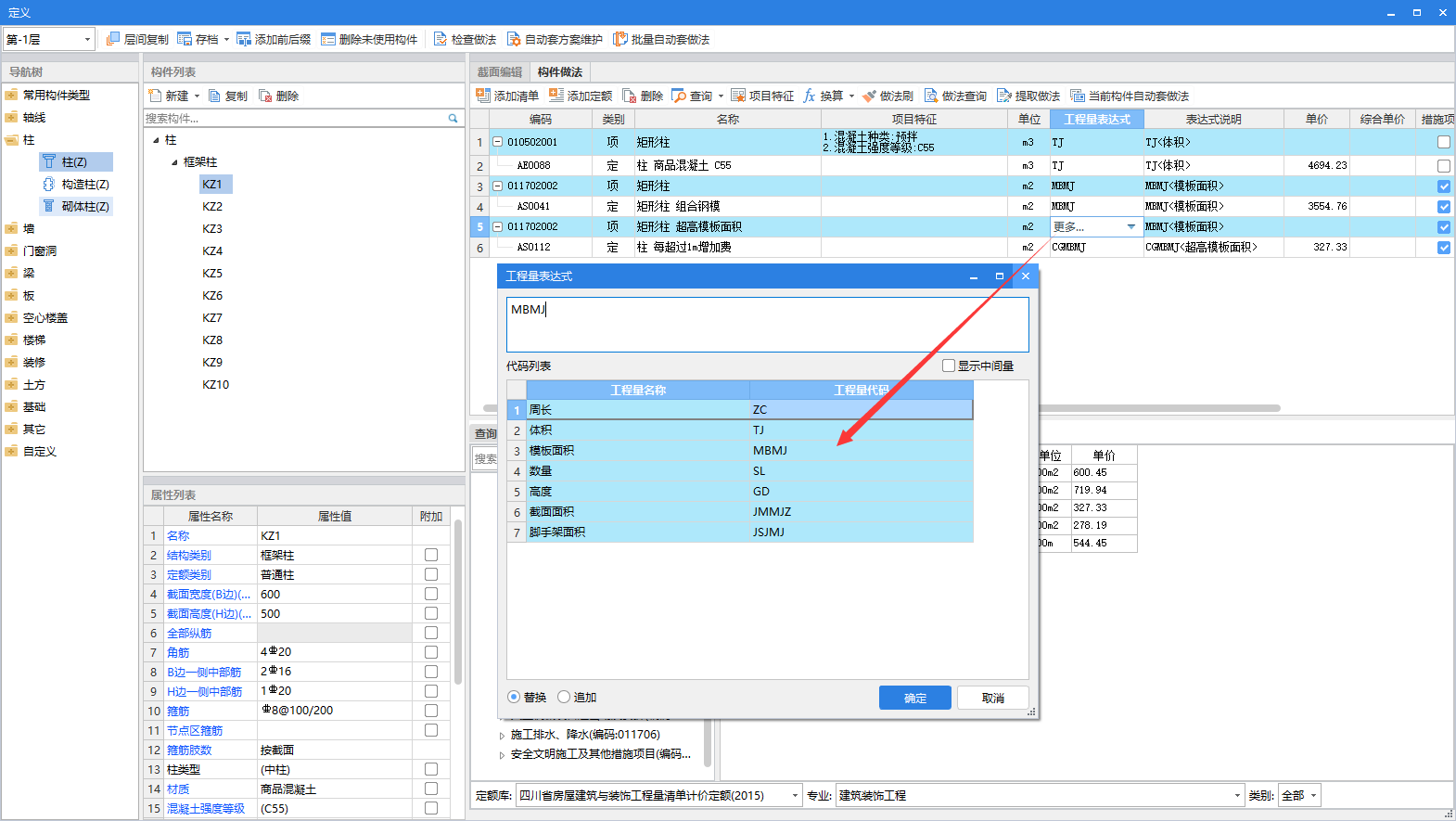Check 附加 box for 角筋
This screenshot has height=821, width=1456.
[x=431, y=652]
